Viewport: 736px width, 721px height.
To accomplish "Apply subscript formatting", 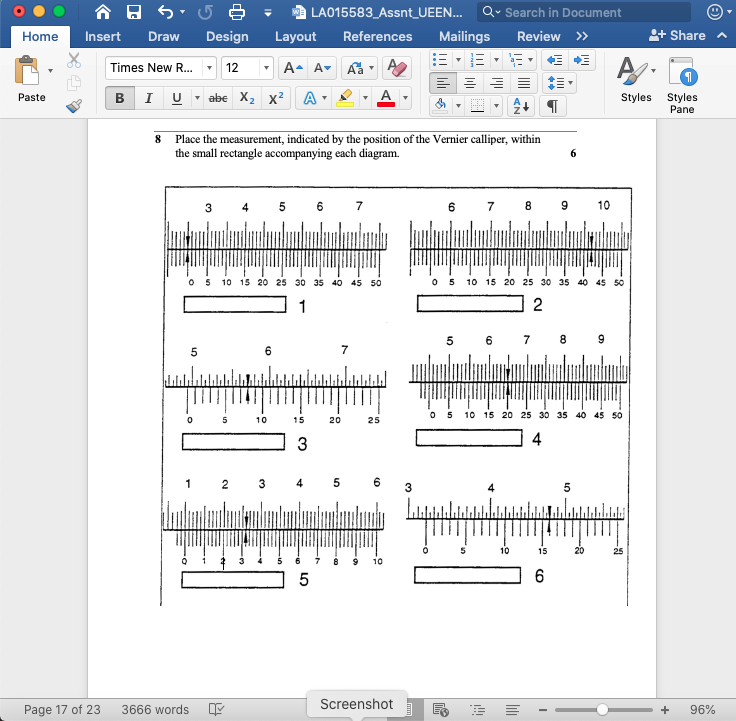I will point(249,98).
